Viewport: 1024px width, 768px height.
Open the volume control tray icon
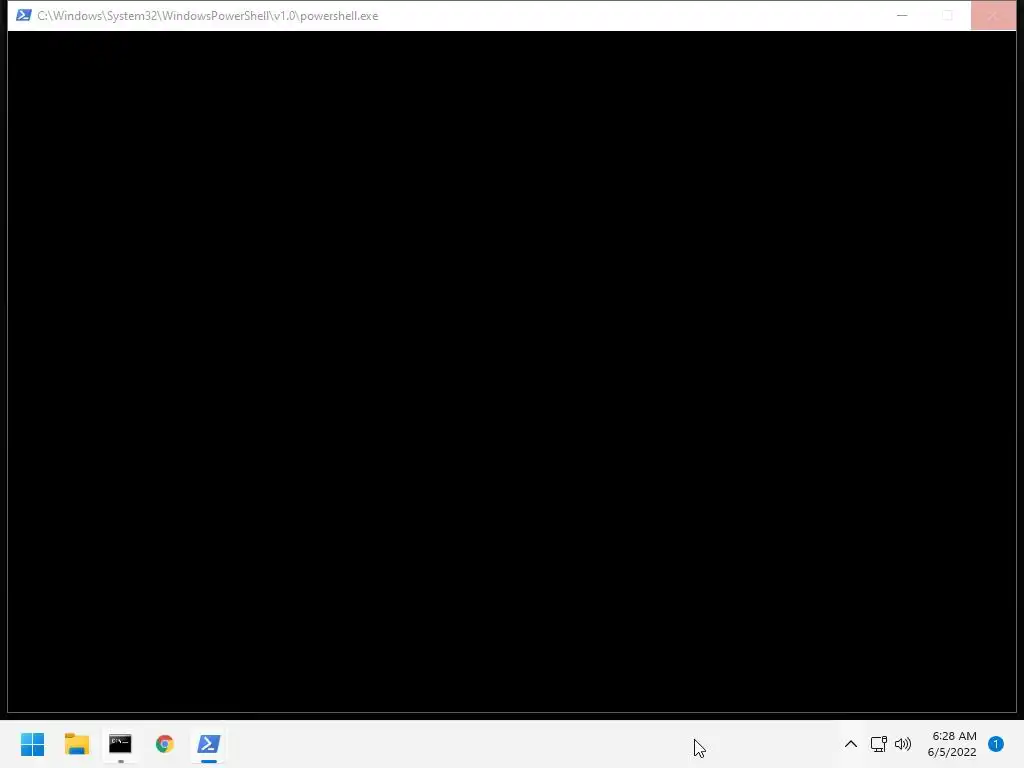pos(903,744)
